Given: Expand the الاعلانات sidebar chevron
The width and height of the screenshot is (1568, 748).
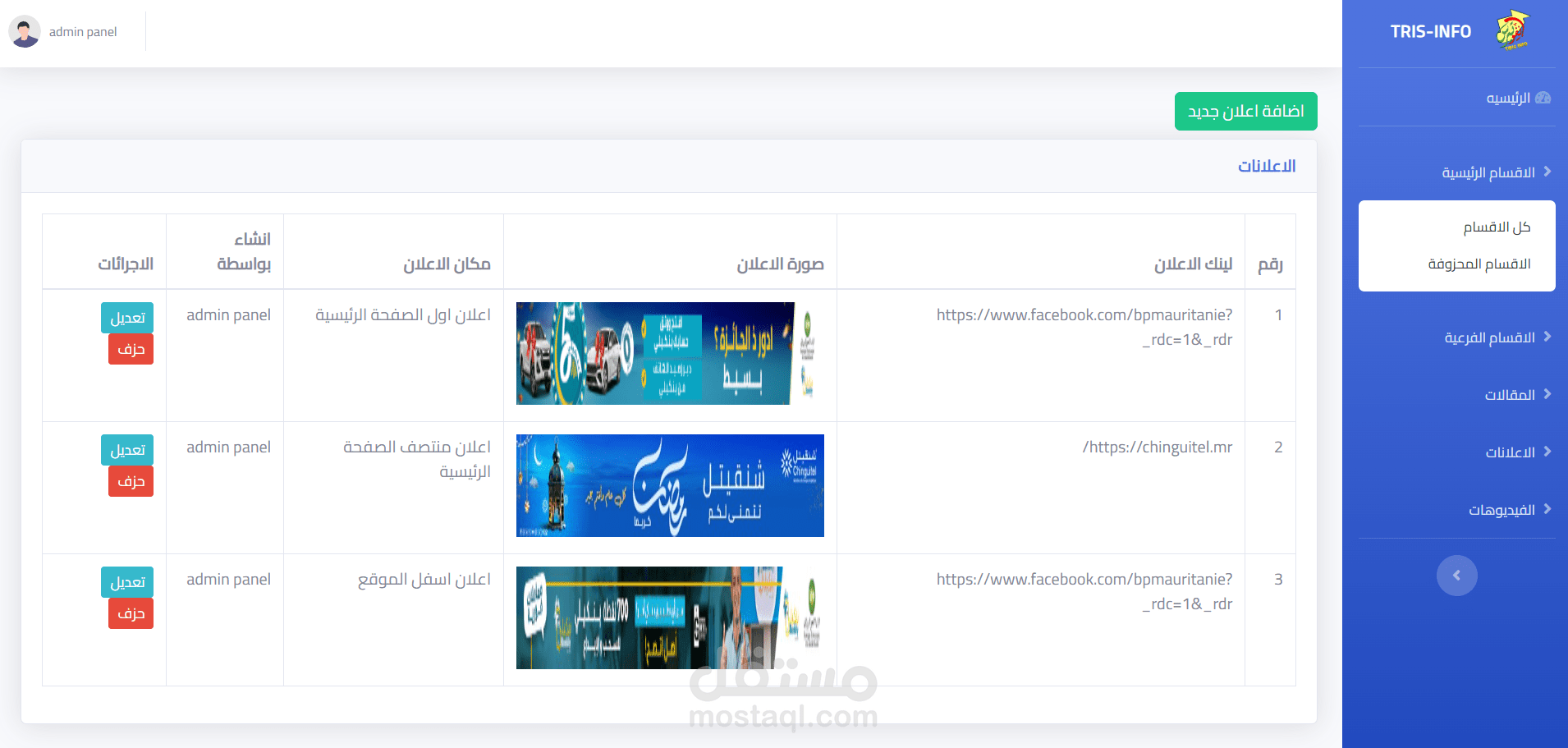Looking at the screenshot, I should pyautogui.click(x=1547, y=452).
